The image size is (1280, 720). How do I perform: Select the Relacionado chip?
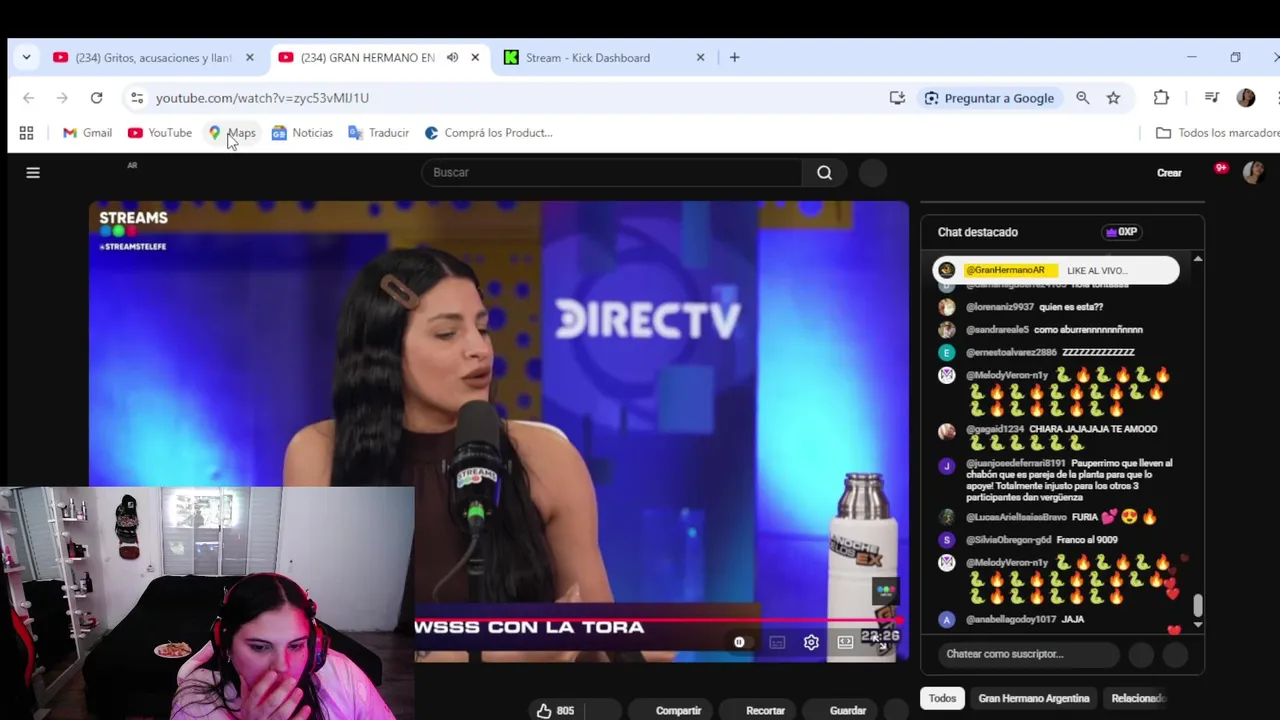pos(1138,698)
